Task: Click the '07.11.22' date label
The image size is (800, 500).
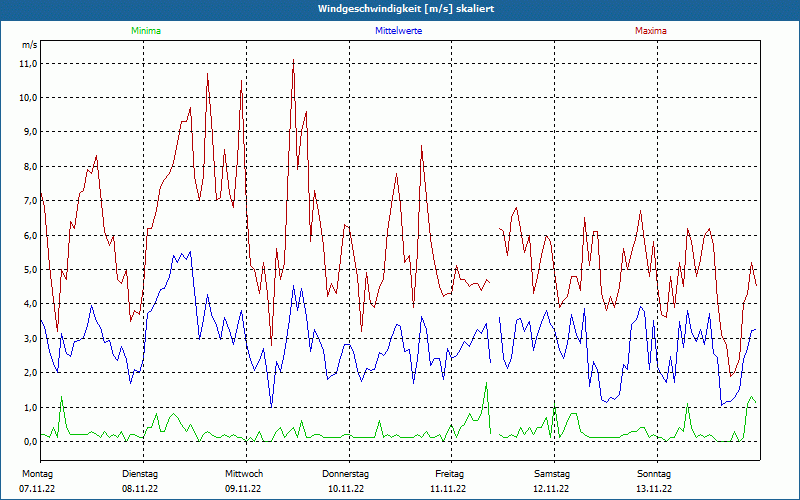Action: click(37, 489)
